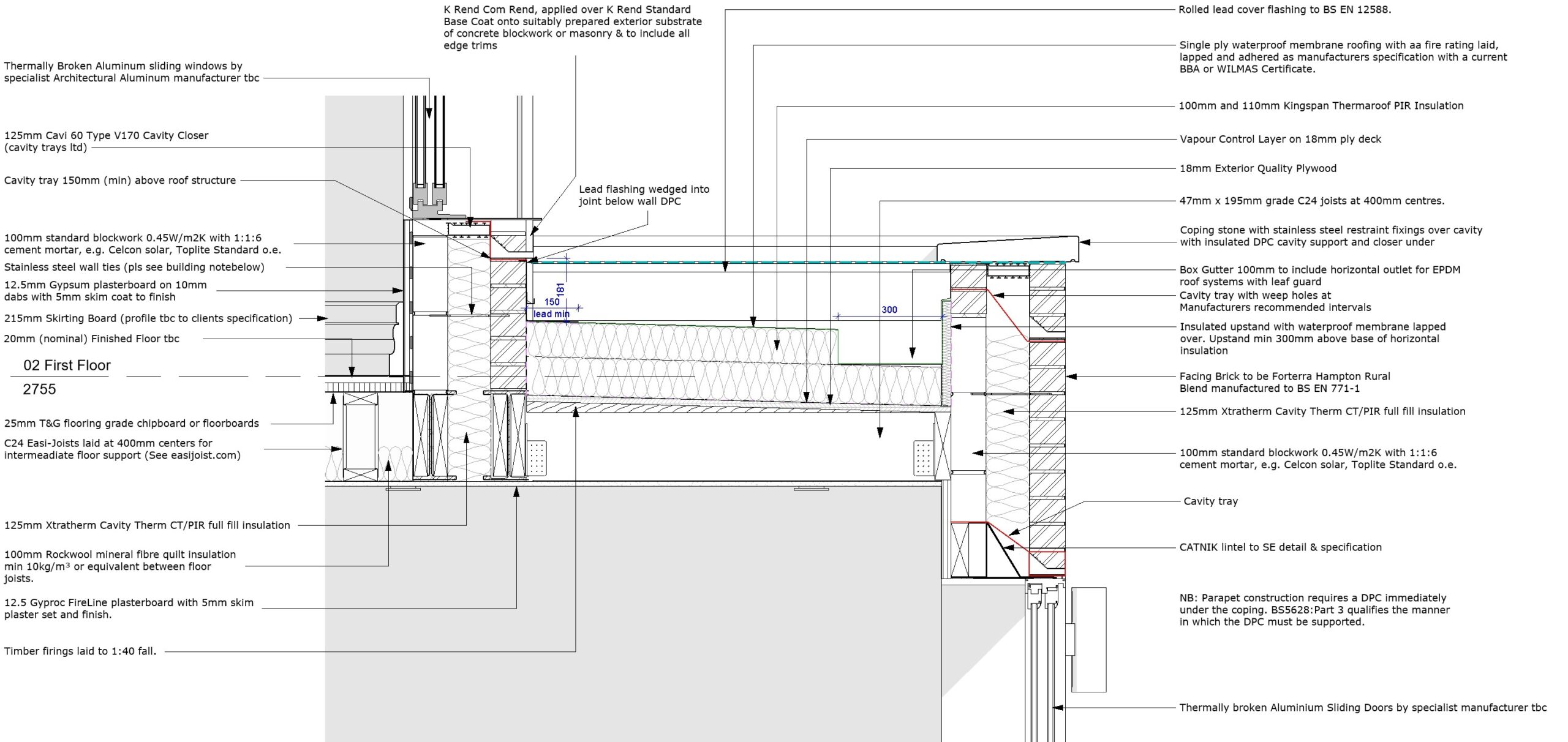Select the 'Timber firings laid to 1:40 fall' note

[80, 651]
